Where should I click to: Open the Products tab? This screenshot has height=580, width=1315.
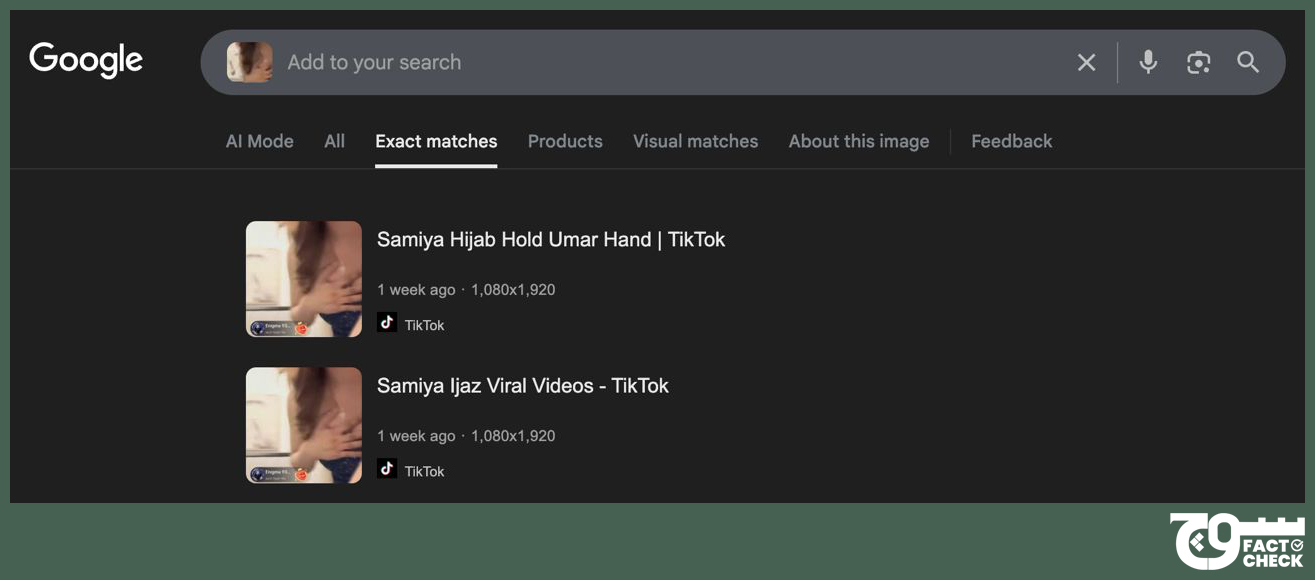(x=565, y=141)
